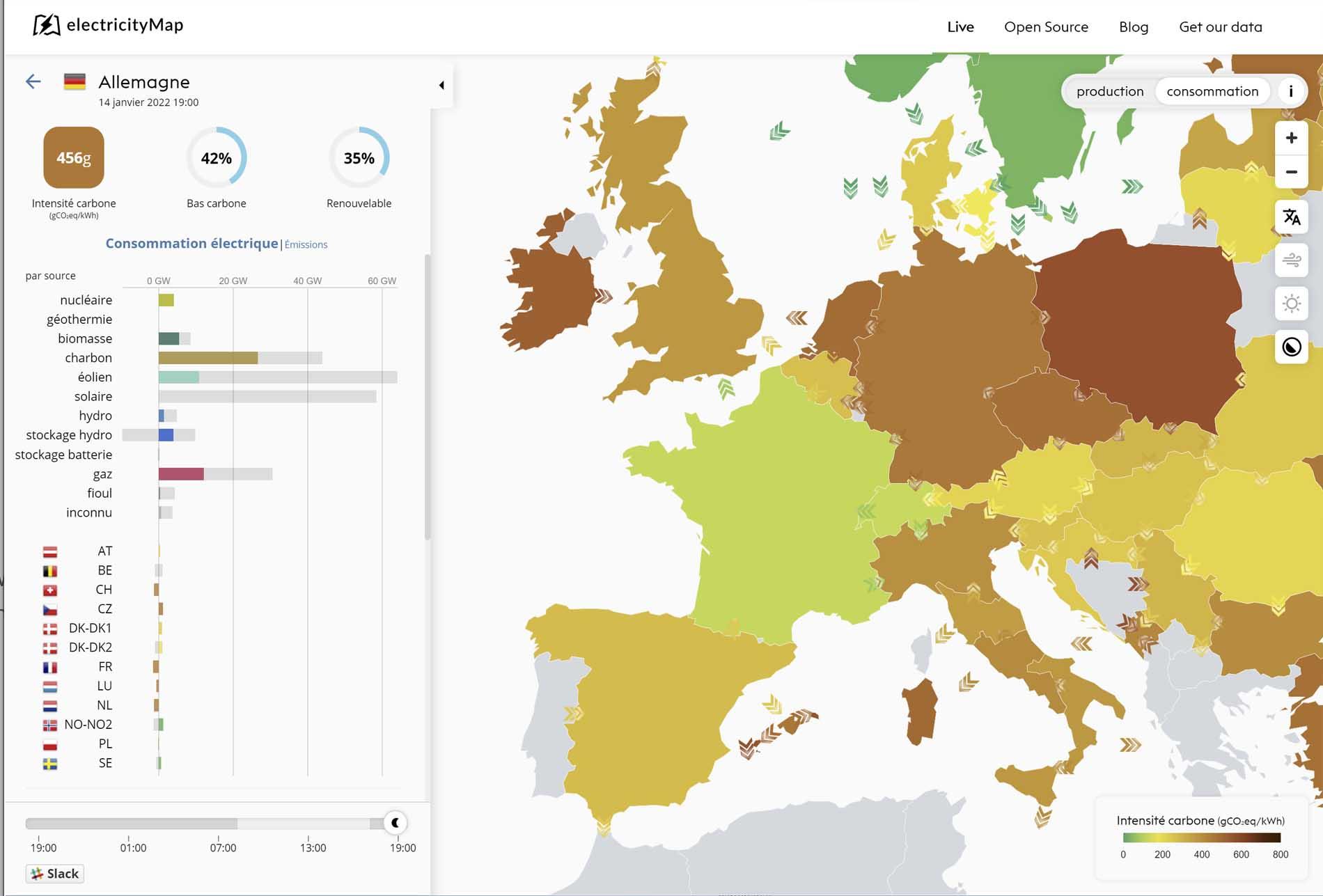Open Get our data link

pos(1220,27)
